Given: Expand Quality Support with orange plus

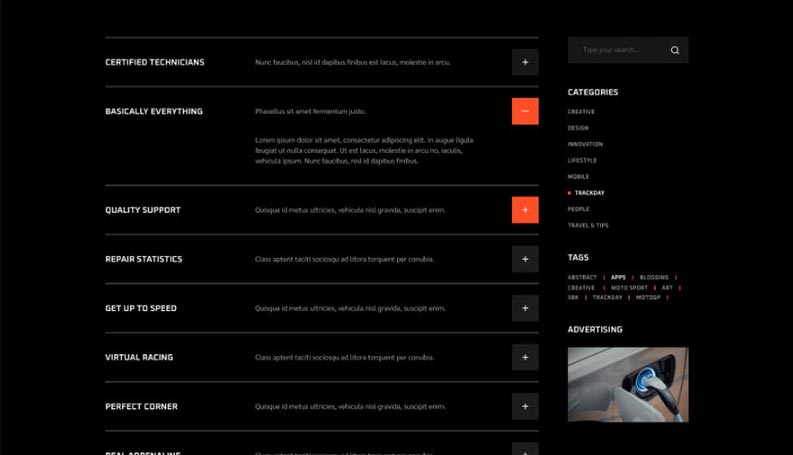Looking at the screenshot, I should click(x=525, y=210).
